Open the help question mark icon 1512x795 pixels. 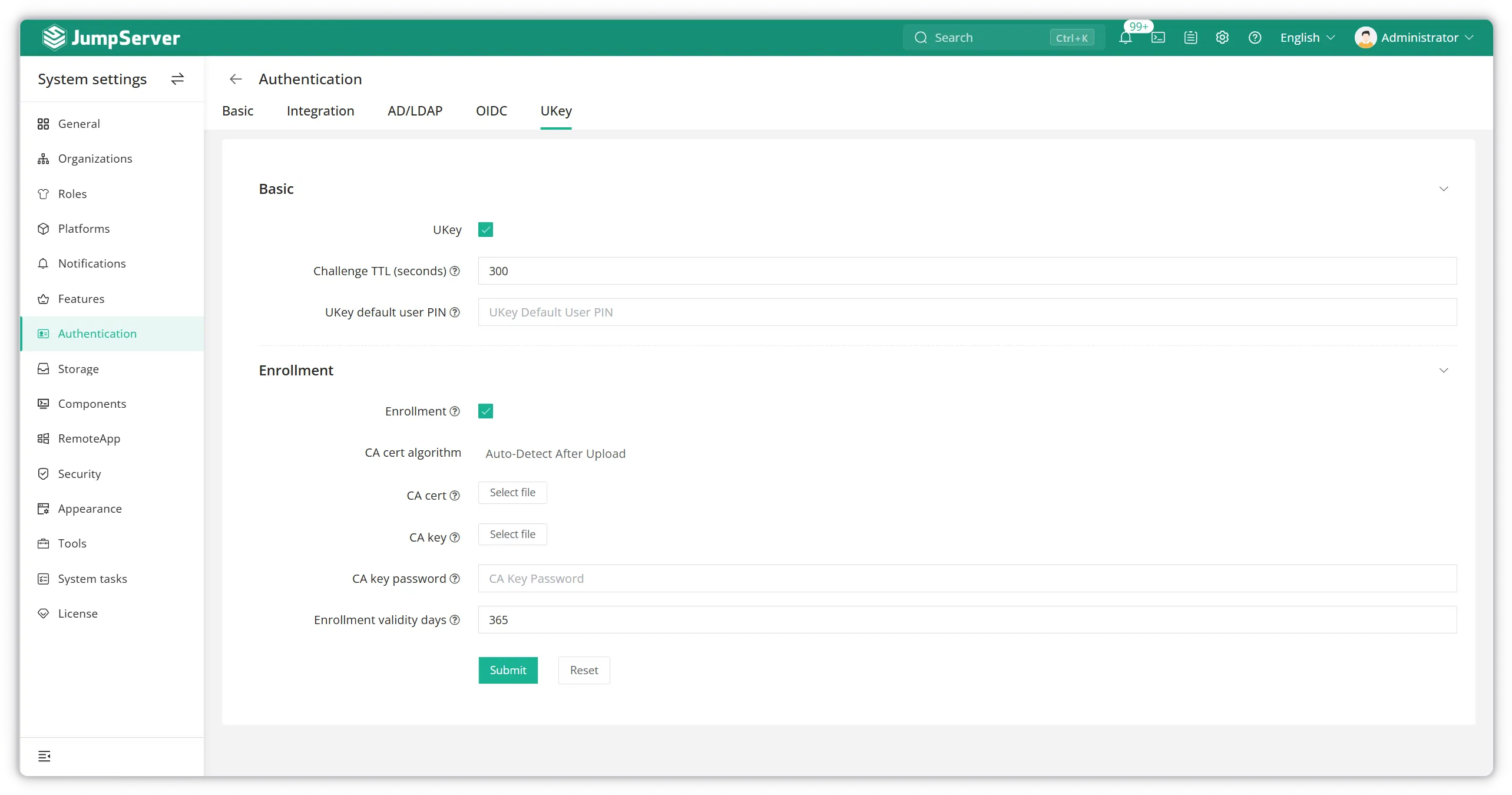tap(1255, 38)
